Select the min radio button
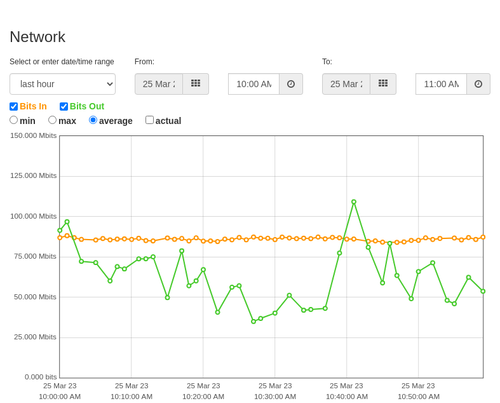This screenshot has height=403, width=500. pyautogui.click(x=14, y=120)
